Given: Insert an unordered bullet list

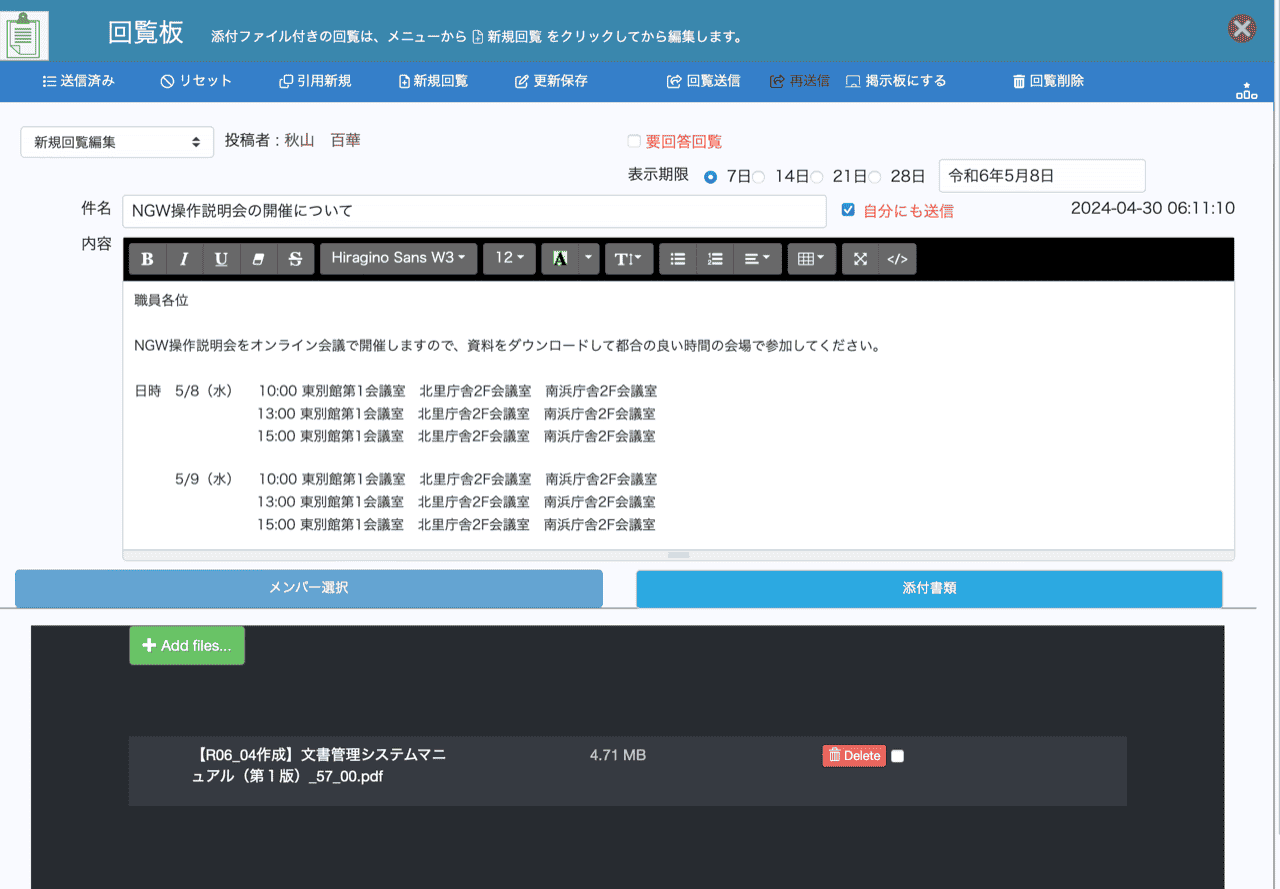Looking at the screenshot, I should [678, 259].
